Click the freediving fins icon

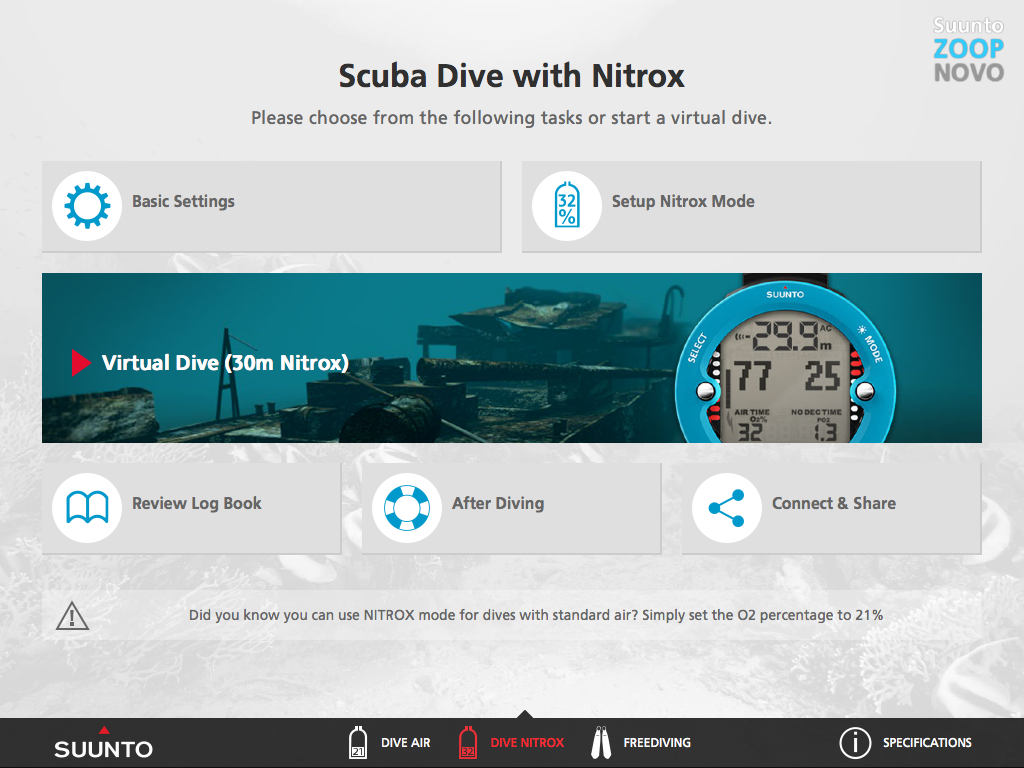[x=601, y=742]
